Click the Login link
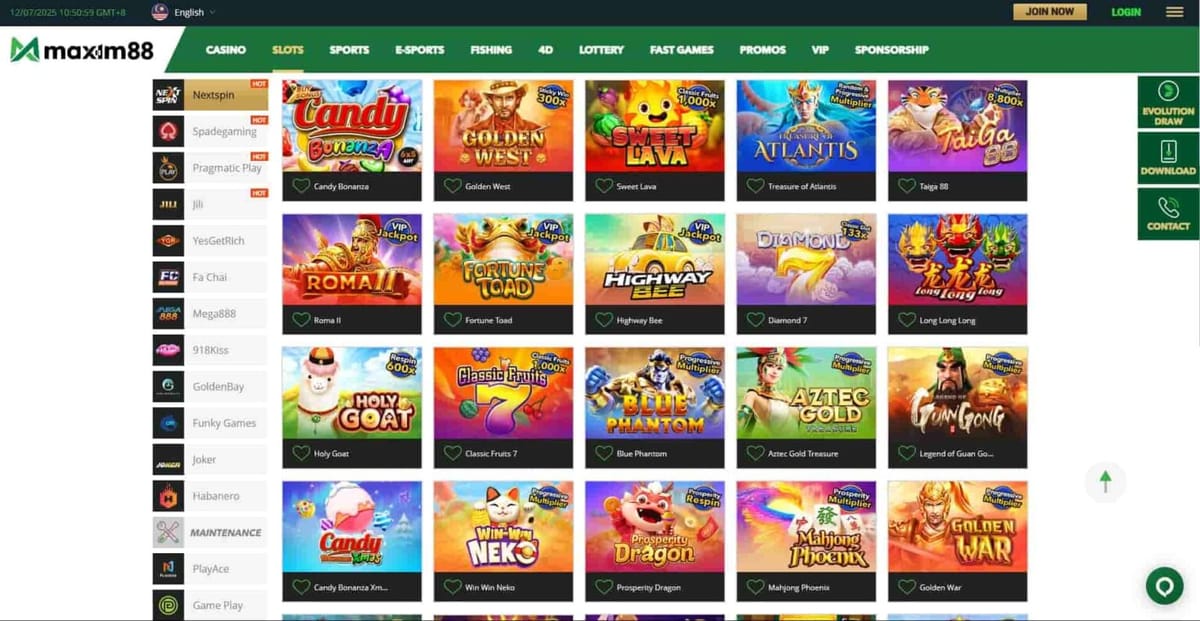This screenshot has height=621, width=1200. [1126, 12]
